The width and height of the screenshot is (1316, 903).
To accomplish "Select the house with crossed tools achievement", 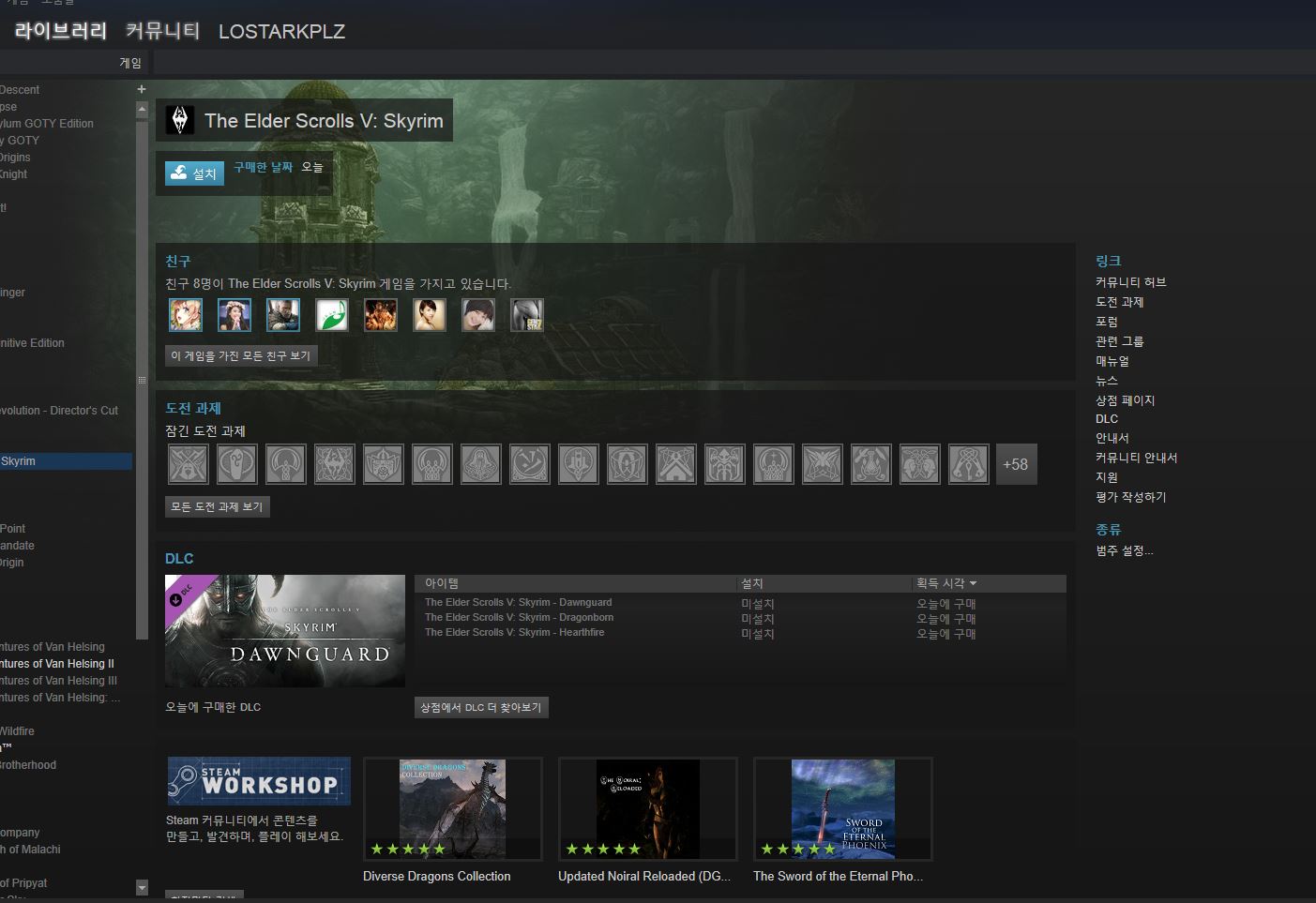I will coord(675,464).
